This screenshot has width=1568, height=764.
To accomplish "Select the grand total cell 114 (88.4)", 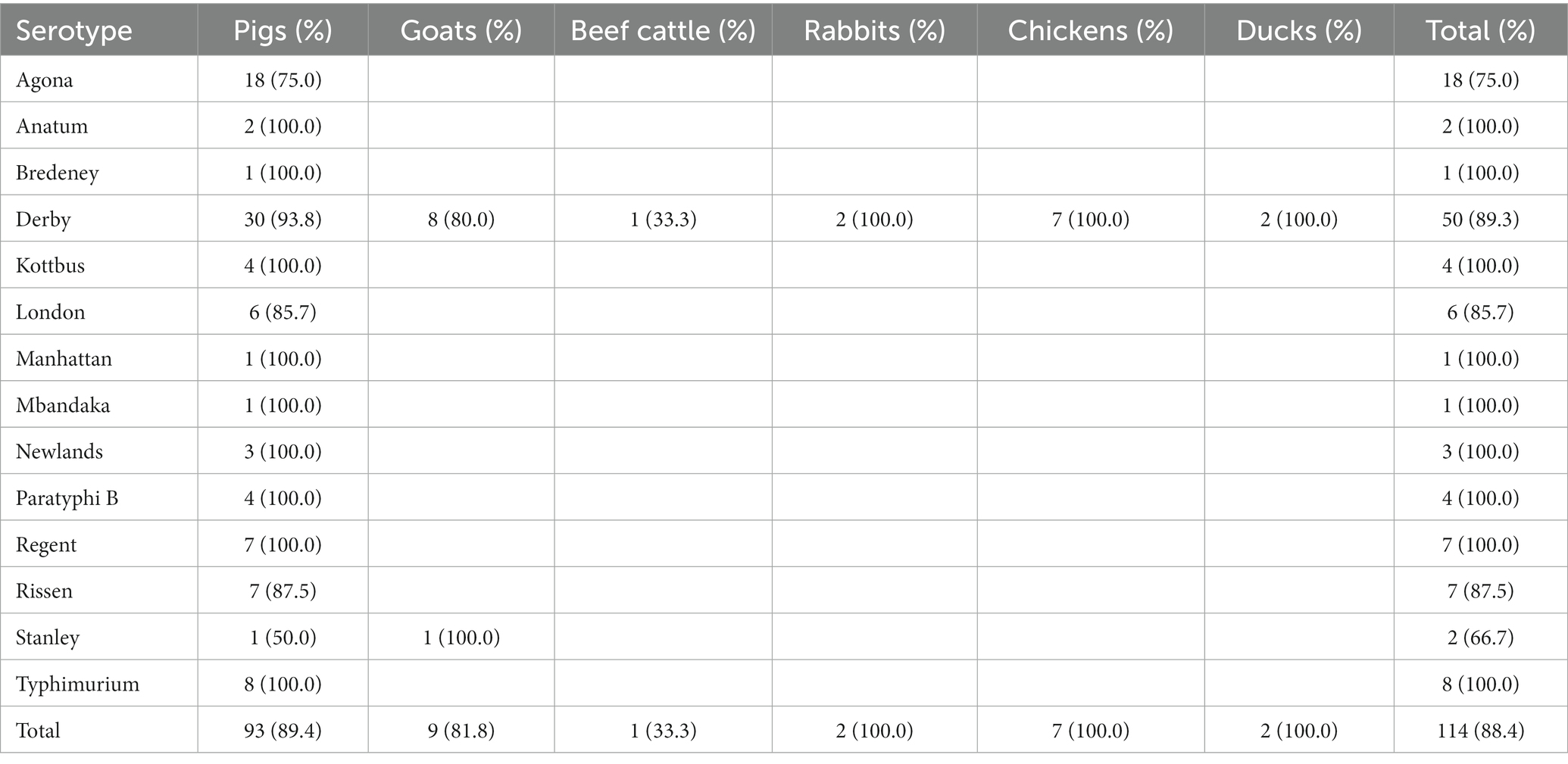I will pos(1480,731).
